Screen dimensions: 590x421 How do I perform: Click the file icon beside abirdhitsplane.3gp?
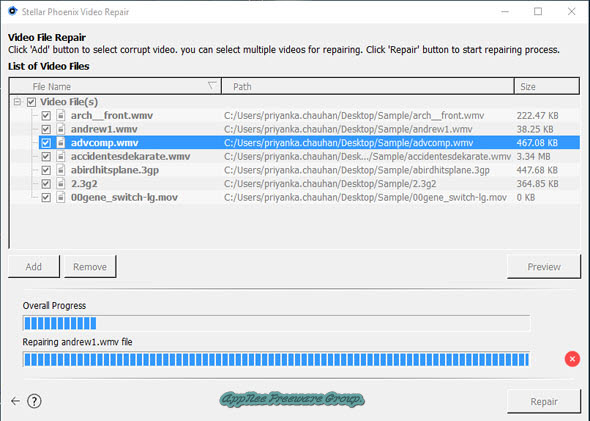click(x=61, y=170)
